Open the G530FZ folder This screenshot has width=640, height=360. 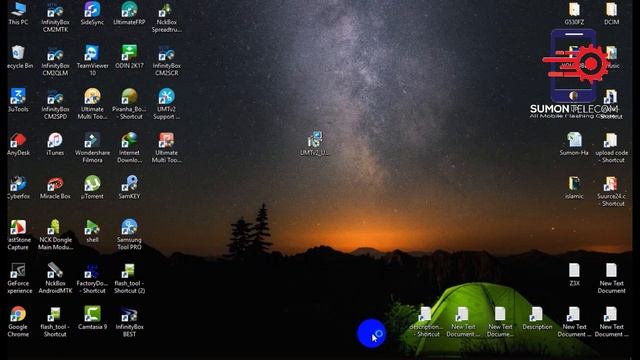coord(574,13)
